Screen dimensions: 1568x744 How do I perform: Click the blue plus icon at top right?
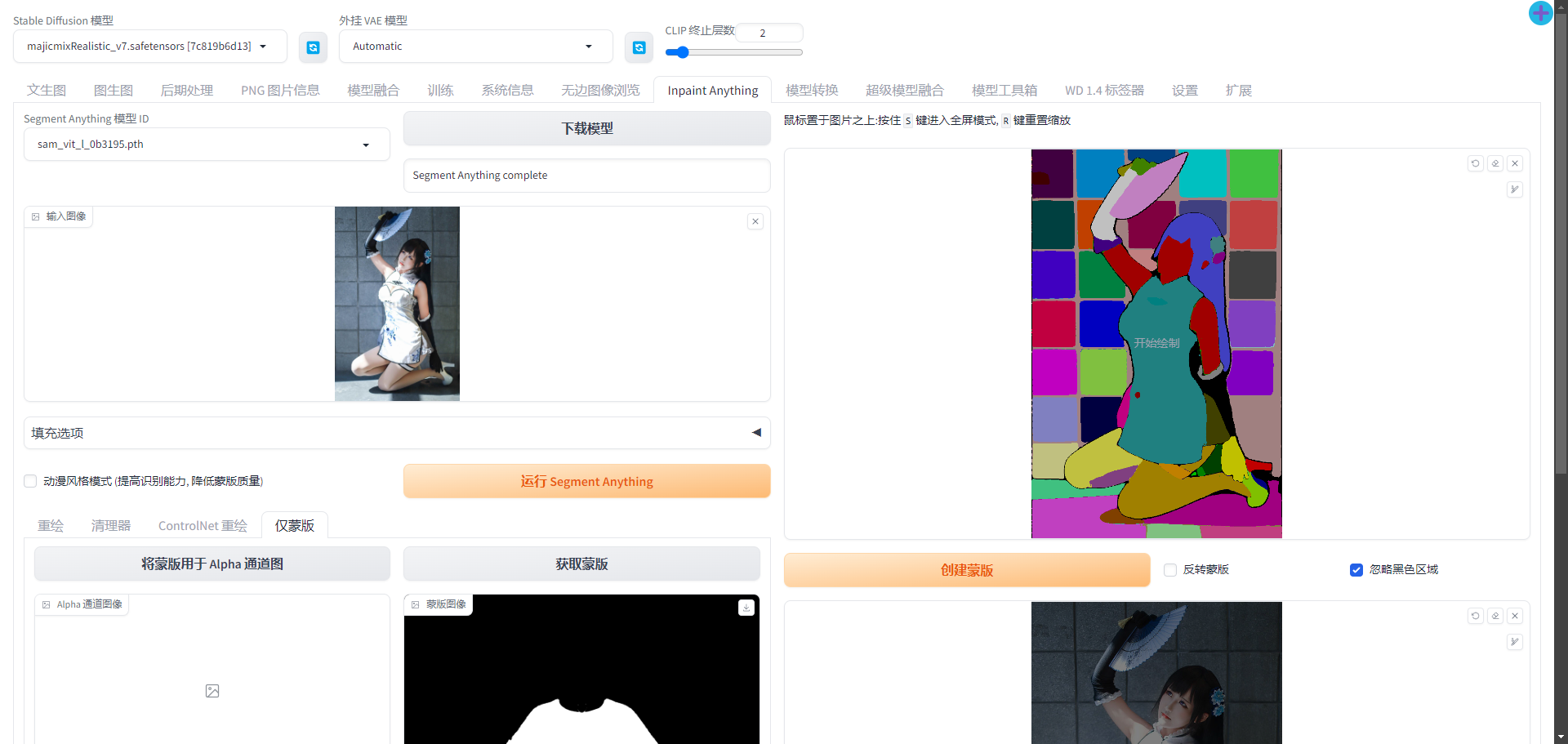pos(1540,13)
